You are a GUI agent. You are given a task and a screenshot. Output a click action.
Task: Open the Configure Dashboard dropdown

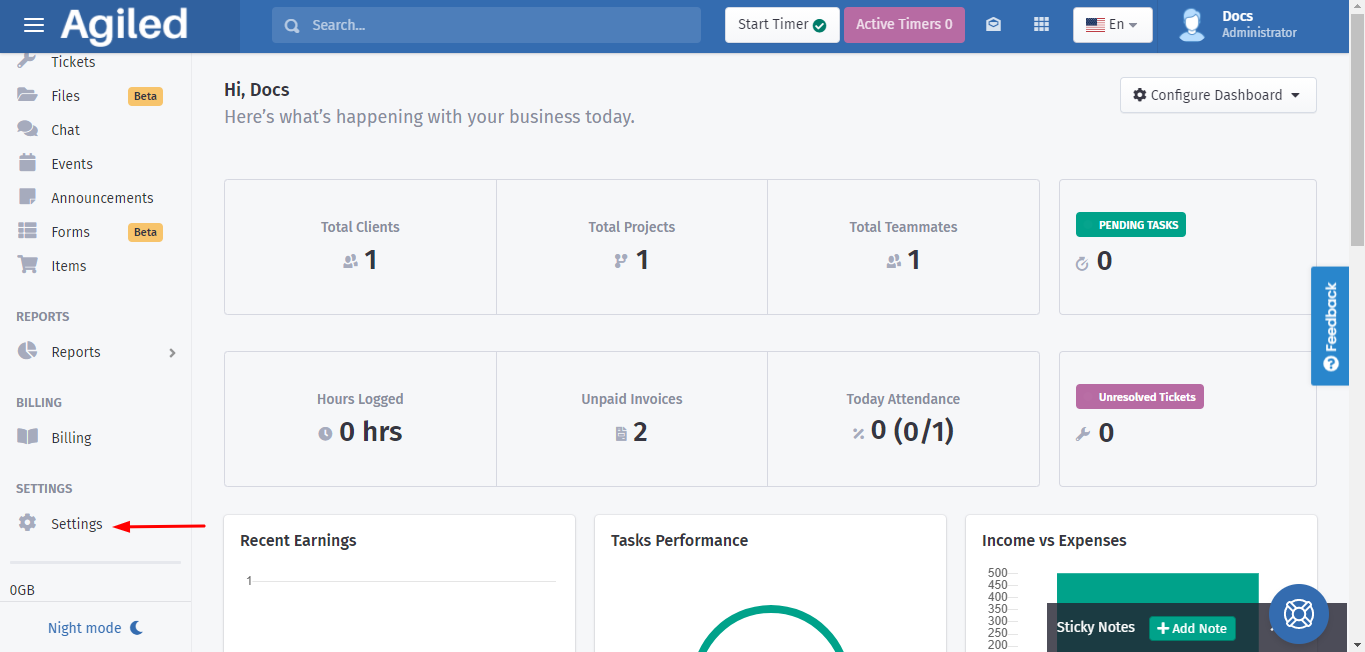click(x=1217, y=95)
